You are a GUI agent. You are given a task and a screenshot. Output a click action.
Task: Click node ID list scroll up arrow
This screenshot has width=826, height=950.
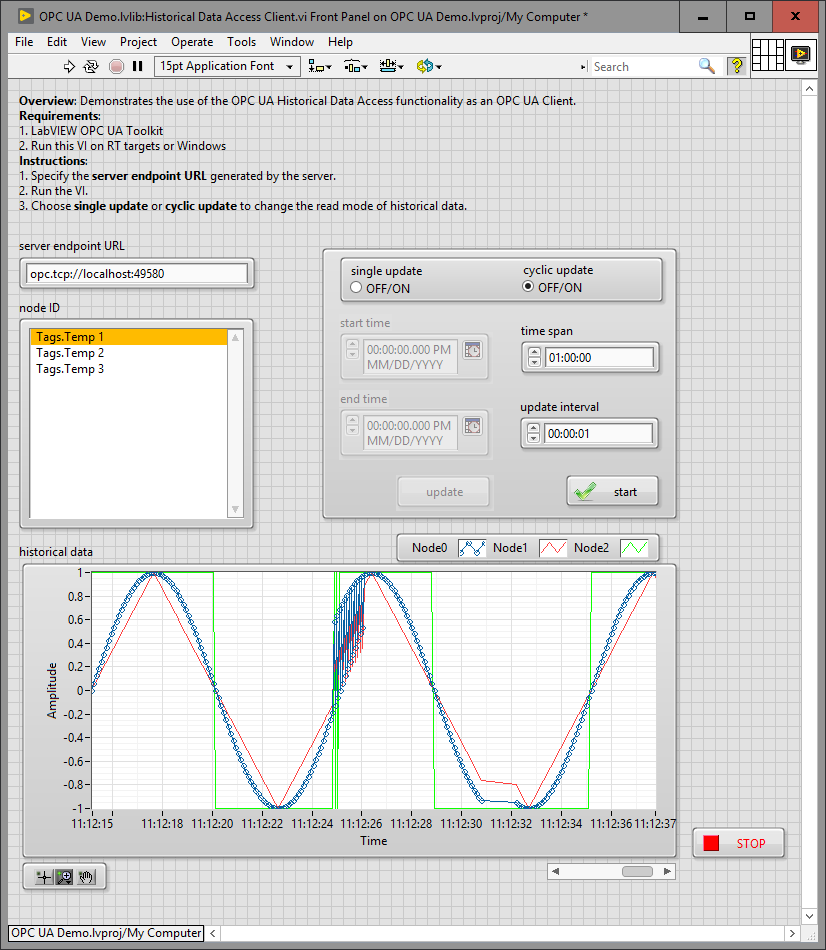coord(235,337)
